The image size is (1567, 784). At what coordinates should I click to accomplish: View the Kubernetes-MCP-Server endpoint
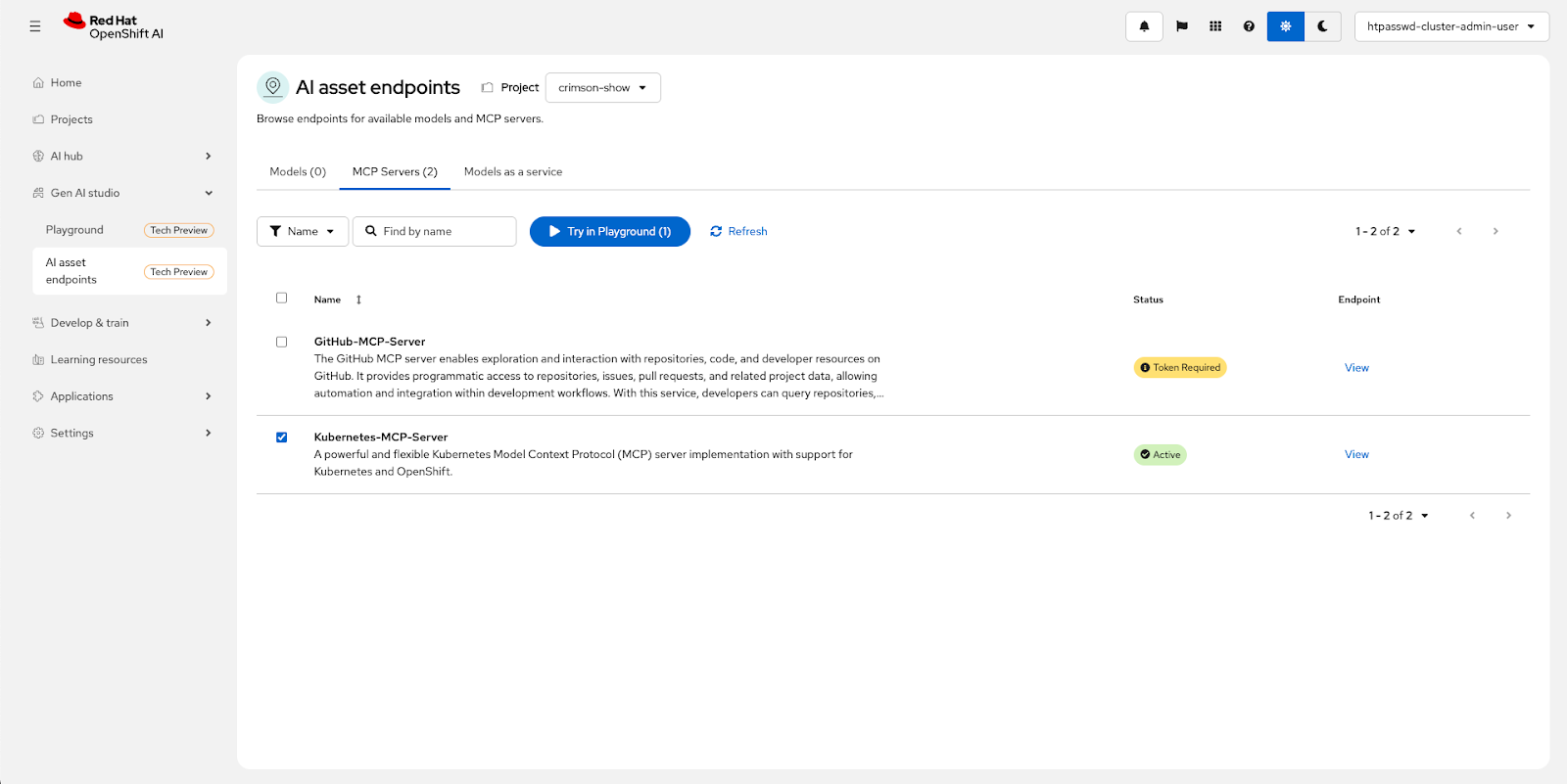coord(1356,455)
